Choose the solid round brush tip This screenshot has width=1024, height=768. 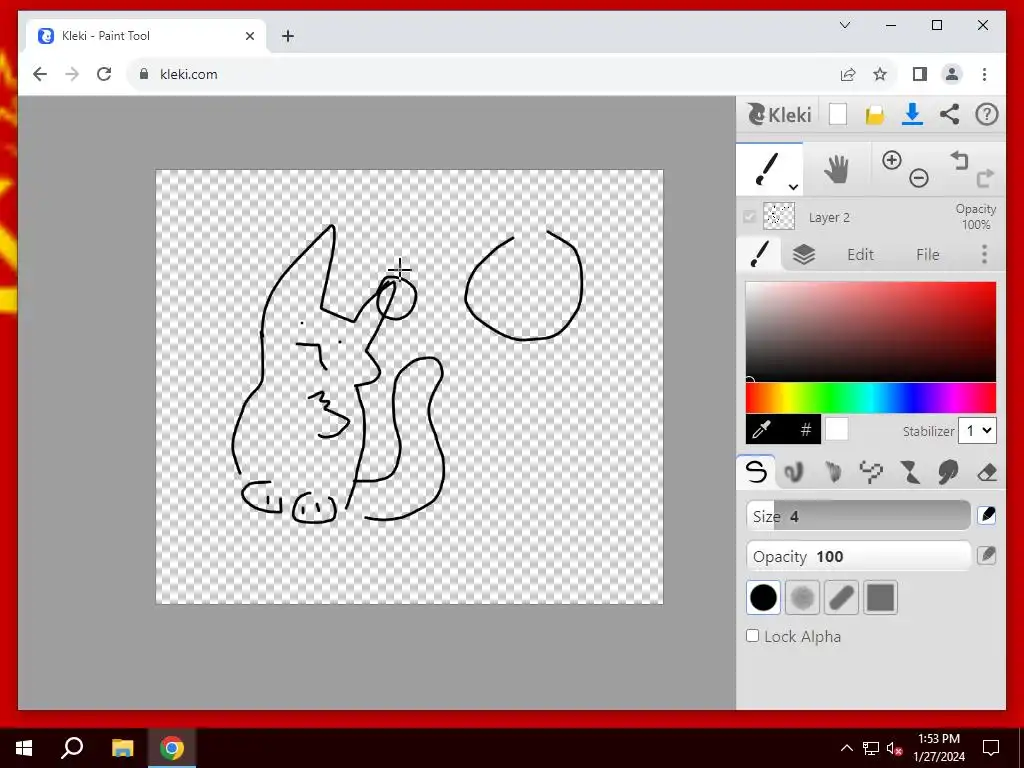pyautogui.click(x=763, y=598)
